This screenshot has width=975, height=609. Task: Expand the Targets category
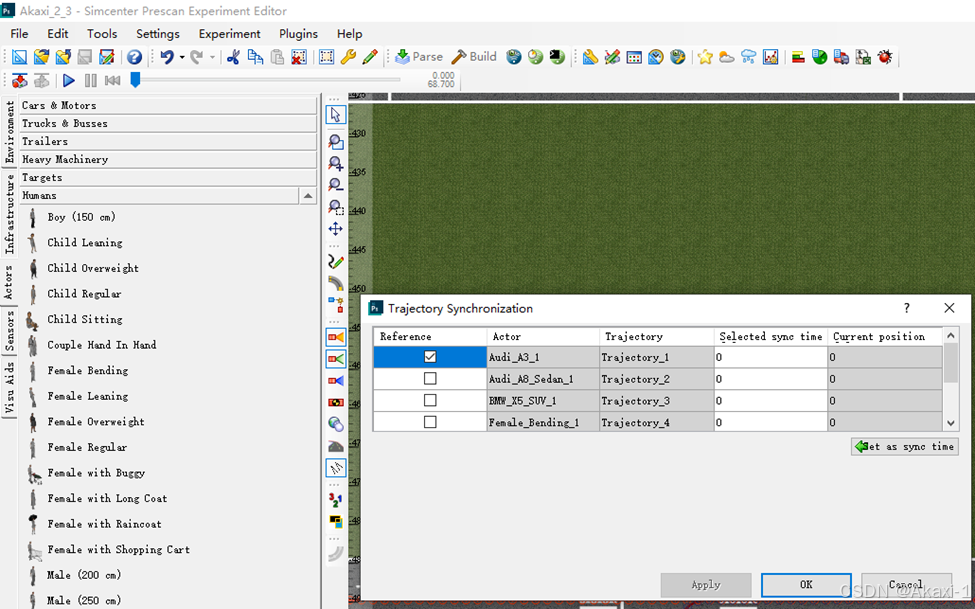click(x=168, y=177)
